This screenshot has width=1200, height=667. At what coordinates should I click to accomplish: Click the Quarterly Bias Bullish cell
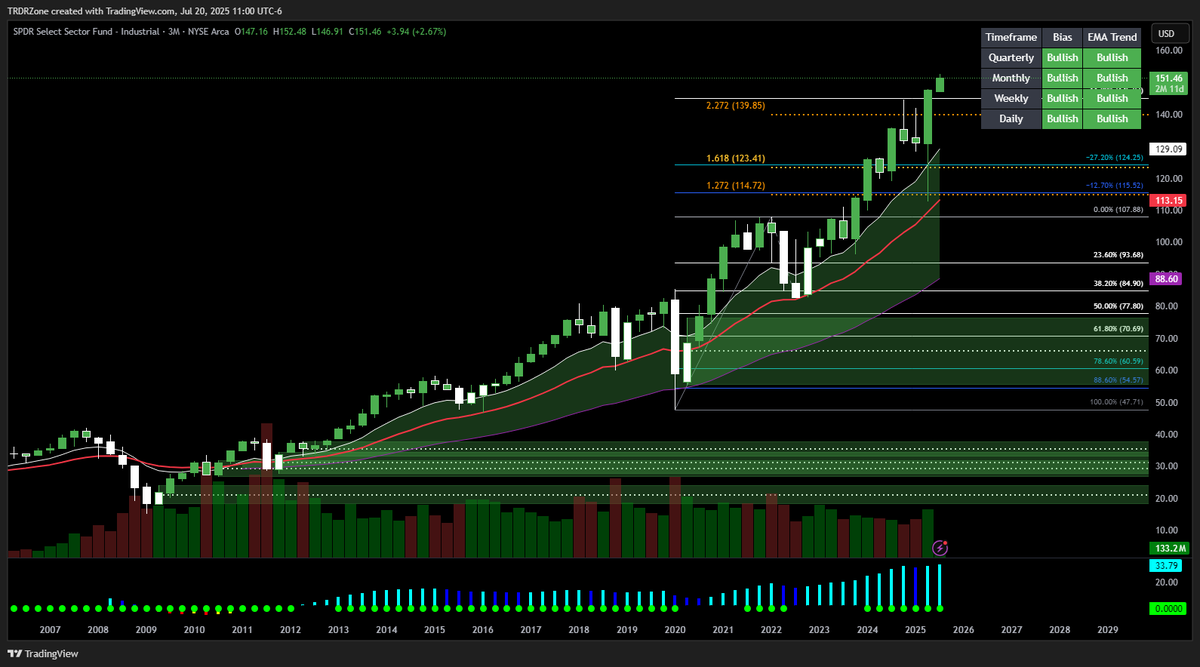(x=1062, y=58)
